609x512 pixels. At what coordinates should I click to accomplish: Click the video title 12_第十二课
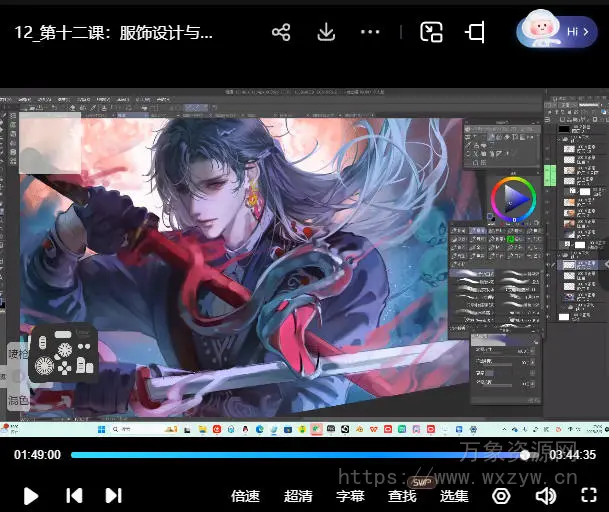113,32
